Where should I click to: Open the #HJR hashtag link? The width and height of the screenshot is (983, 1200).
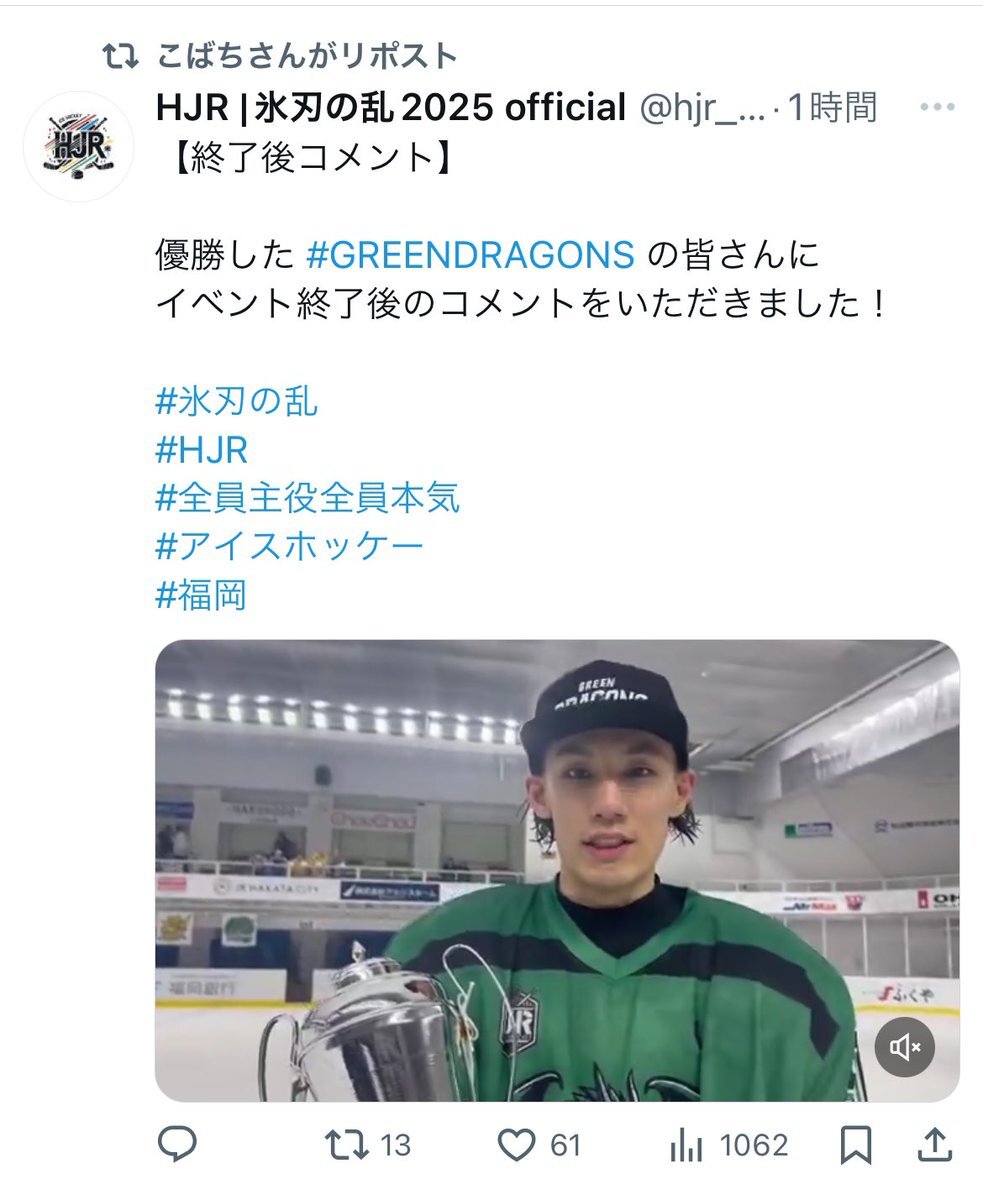click(201, 450)
